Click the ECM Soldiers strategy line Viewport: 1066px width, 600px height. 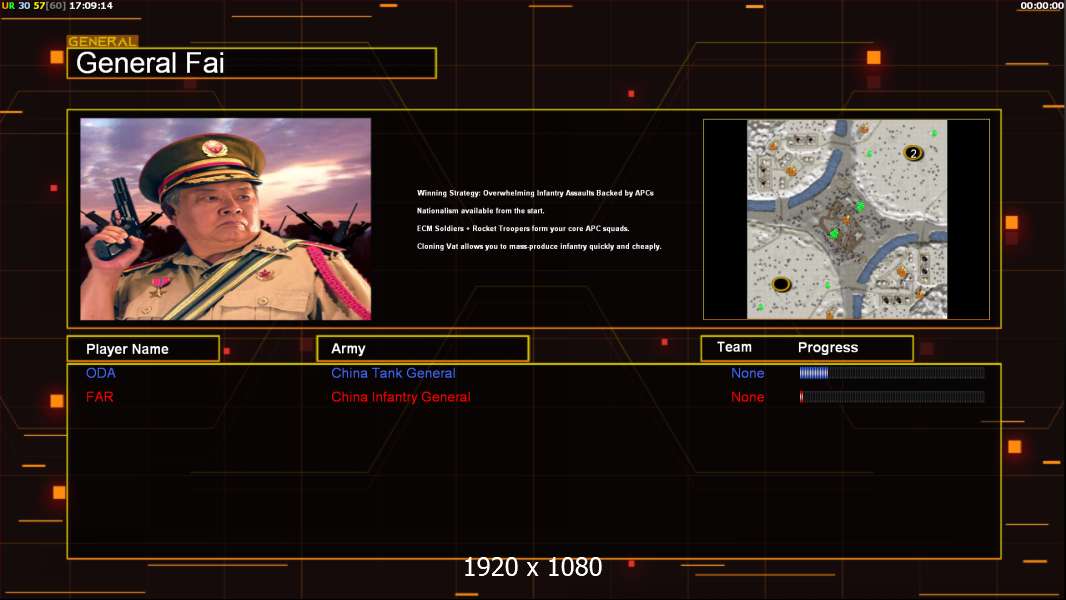[x=523, y=228]
